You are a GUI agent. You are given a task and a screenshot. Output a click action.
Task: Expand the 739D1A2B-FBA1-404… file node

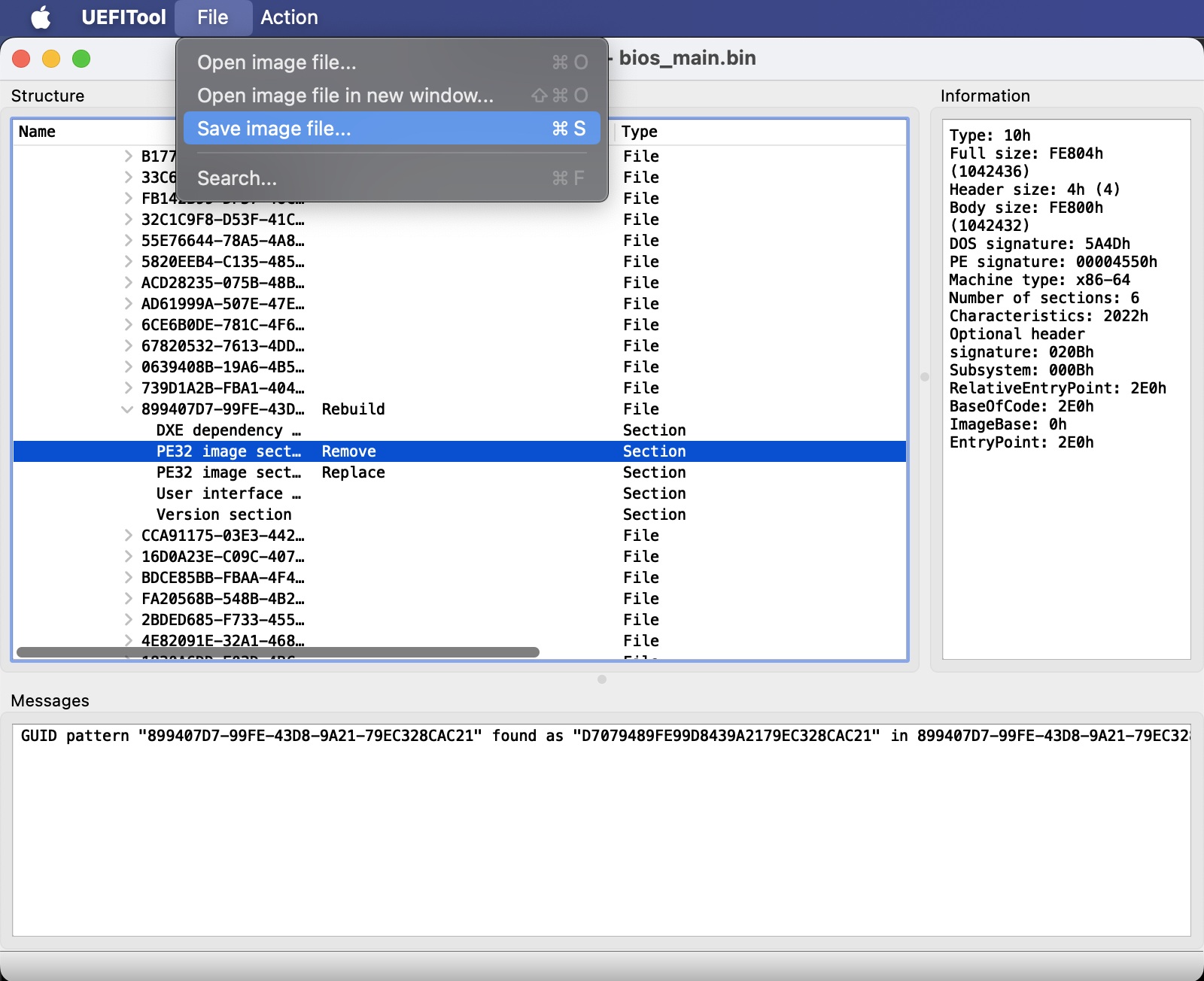point(128,388)
